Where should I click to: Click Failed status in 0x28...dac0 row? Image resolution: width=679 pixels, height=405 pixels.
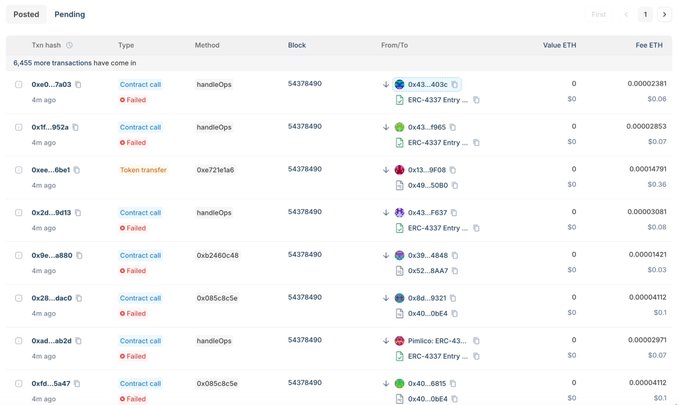click(x=133, y=314)
